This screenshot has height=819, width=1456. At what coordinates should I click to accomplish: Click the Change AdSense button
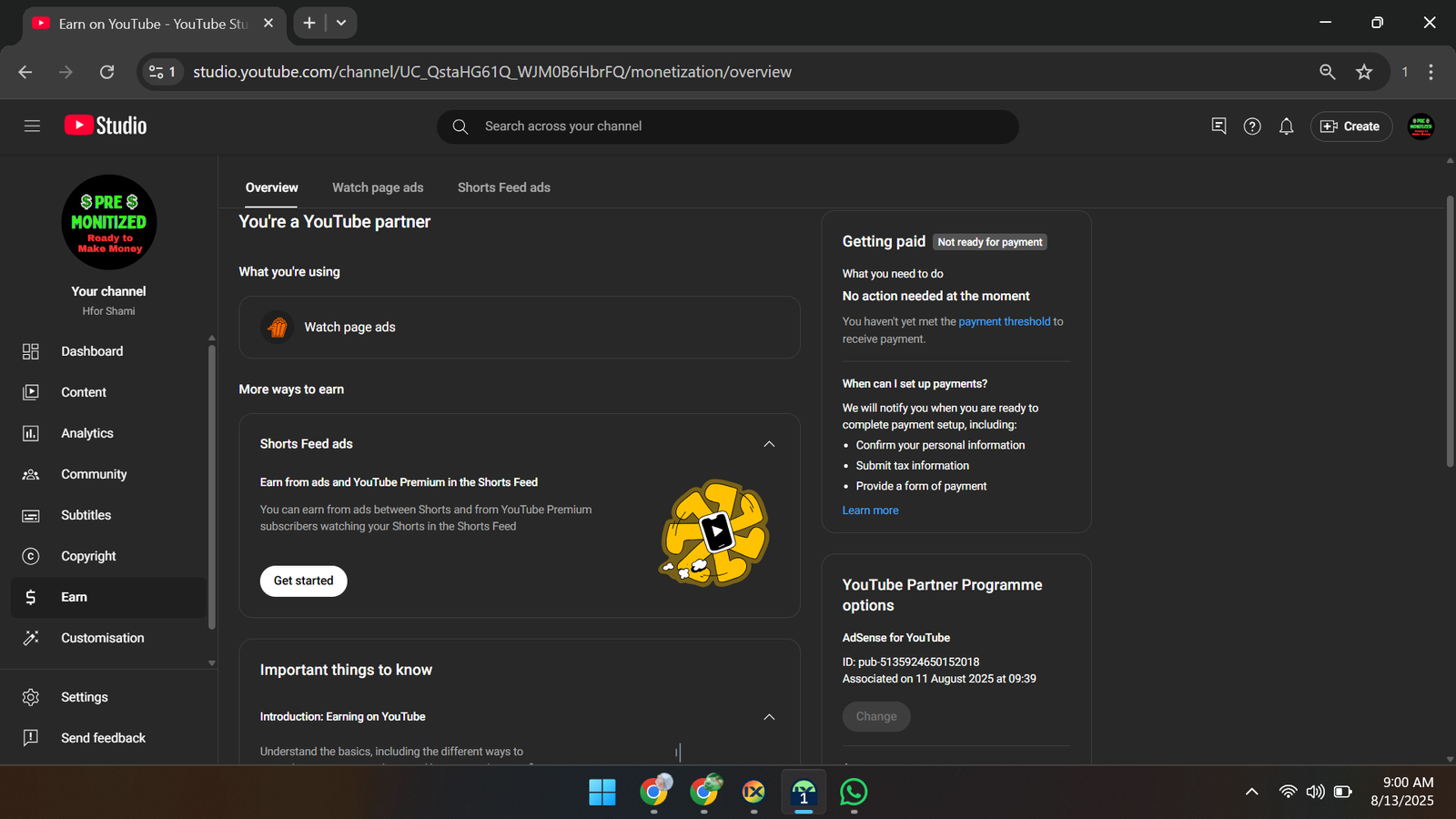click(875, 716)
